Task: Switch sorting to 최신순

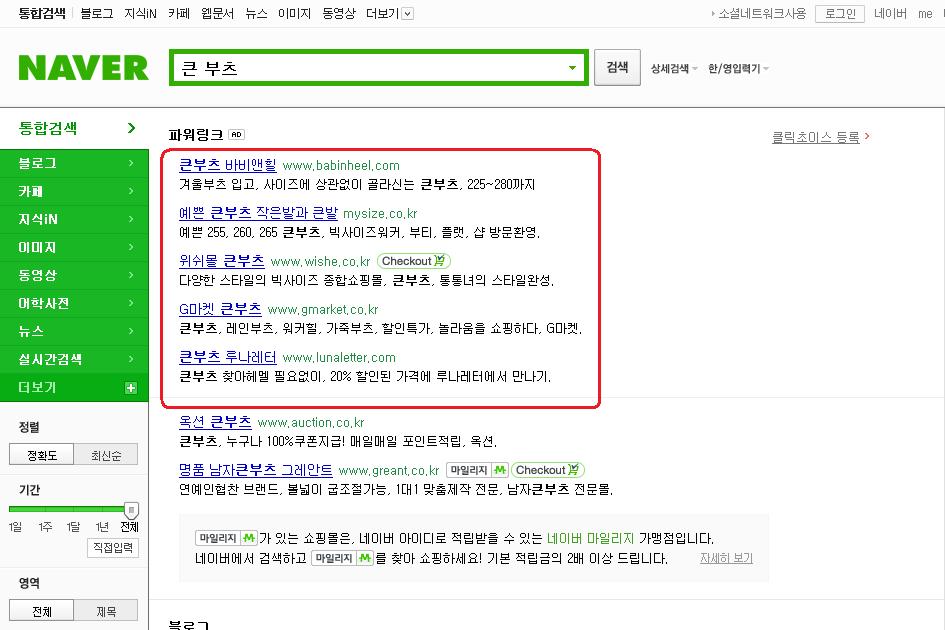Action: pyautogui.click(x=106, y=455)
